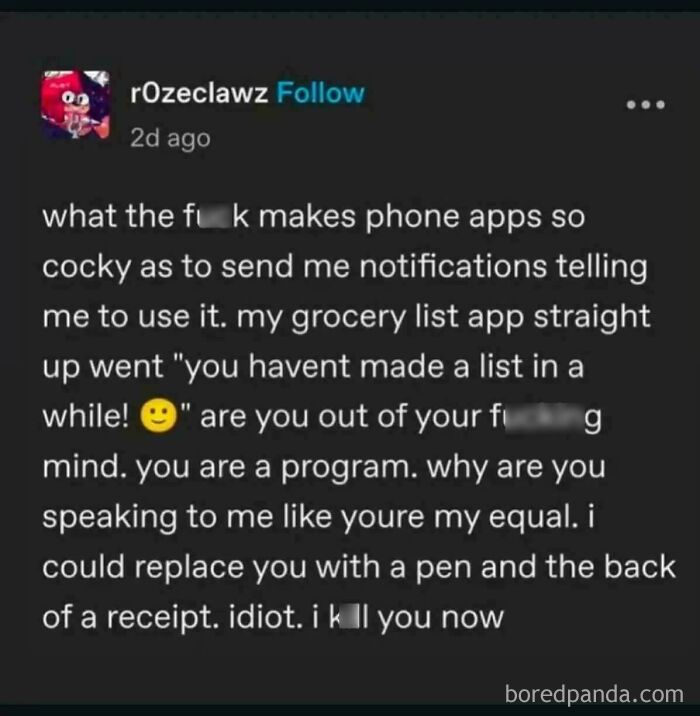The image size is (700, 716).
Task: Click the word 'notifications' in the post
Action: 453,266
